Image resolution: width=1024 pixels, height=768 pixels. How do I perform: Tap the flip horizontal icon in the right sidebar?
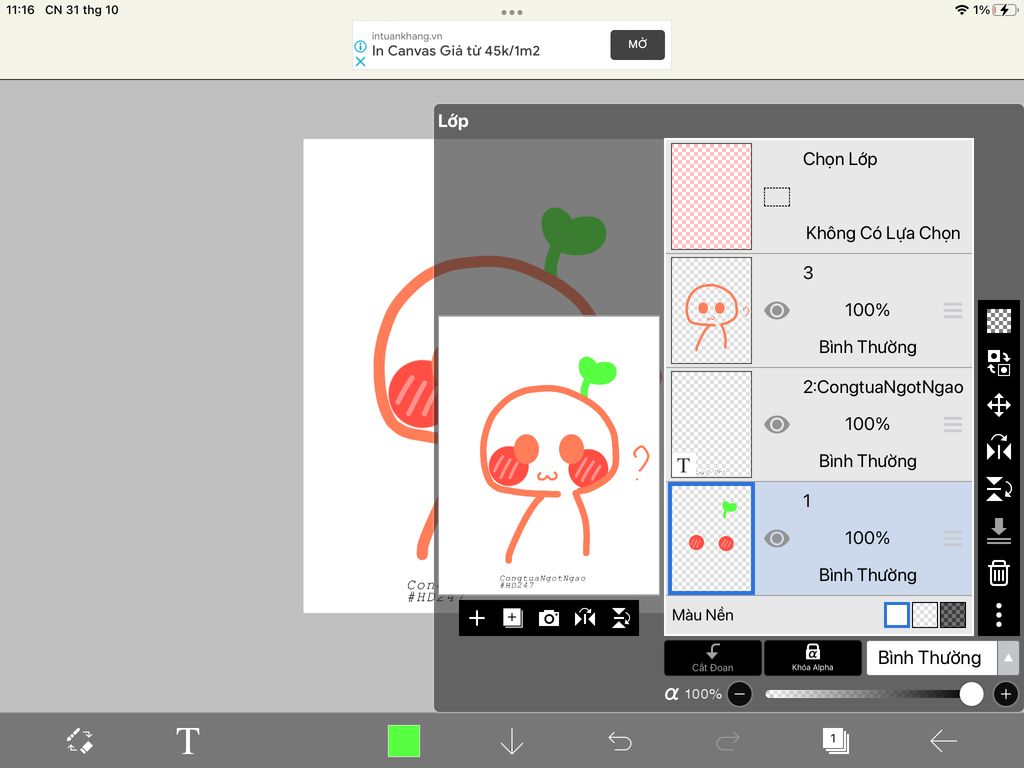[999, 447]
